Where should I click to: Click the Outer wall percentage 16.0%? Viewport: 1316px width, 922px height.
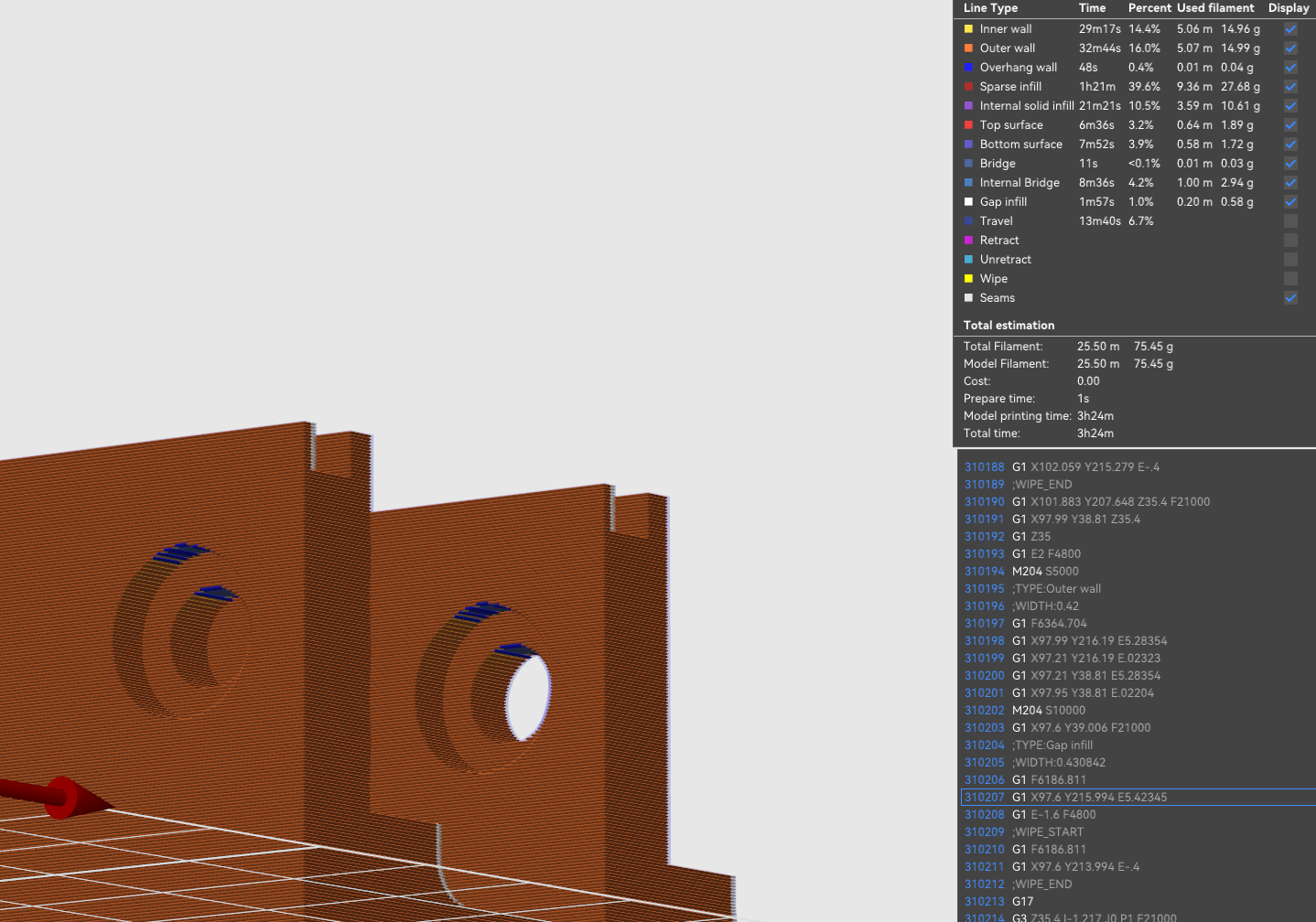click(x=1144, y=48)
